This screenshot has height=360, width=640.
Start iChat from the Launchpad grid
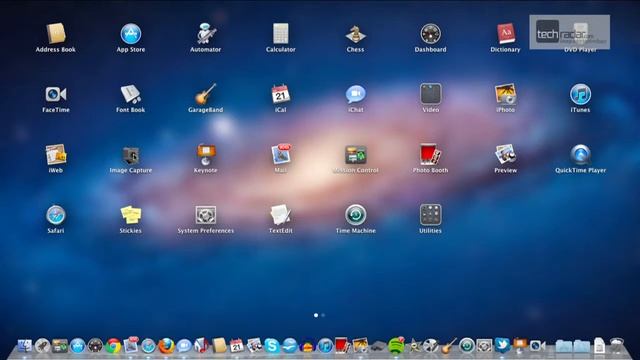(x=355, y=94)
